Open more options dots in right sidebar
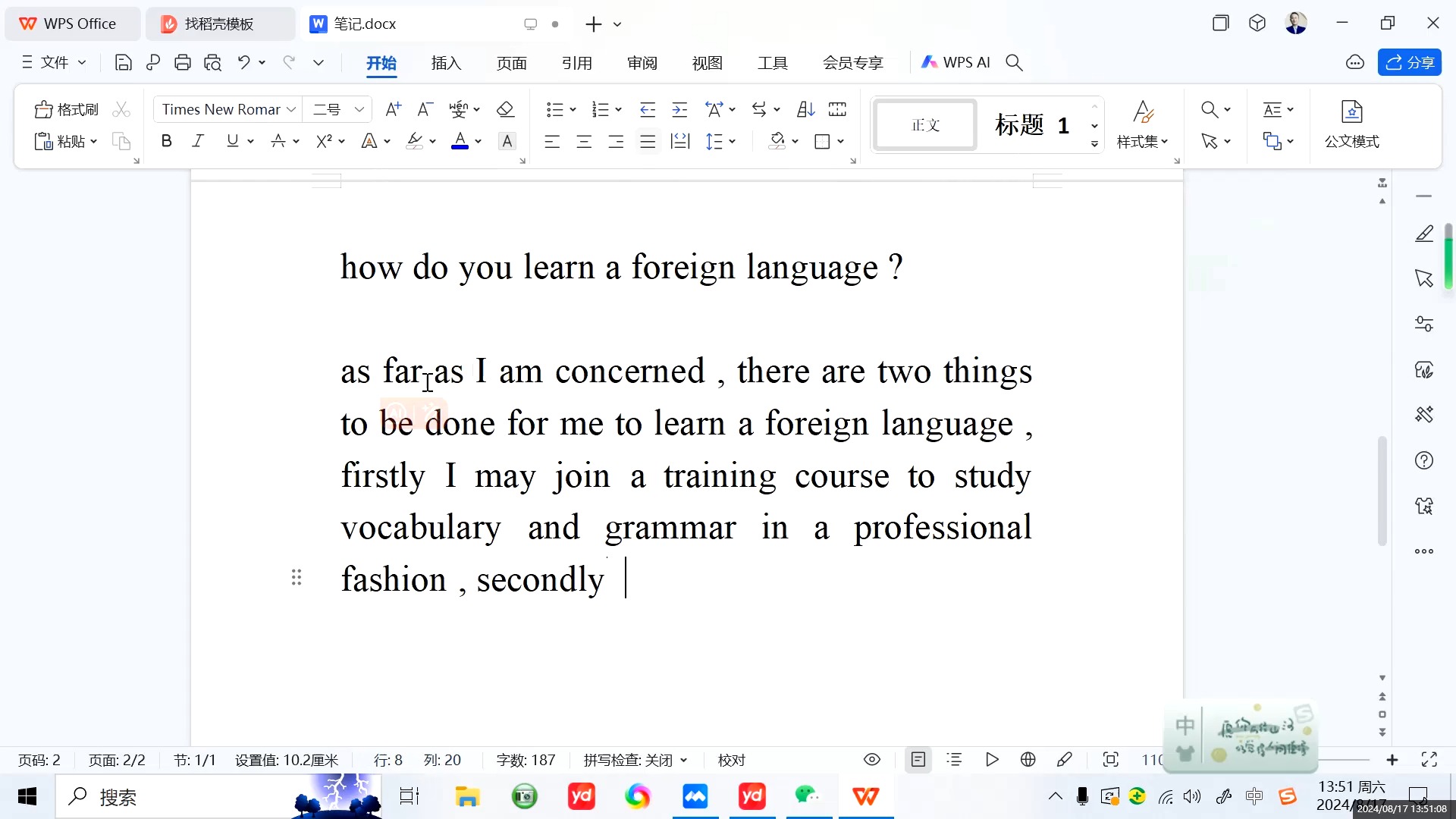This screenshot has height=819, width=1456. [x=1424, y=551]
